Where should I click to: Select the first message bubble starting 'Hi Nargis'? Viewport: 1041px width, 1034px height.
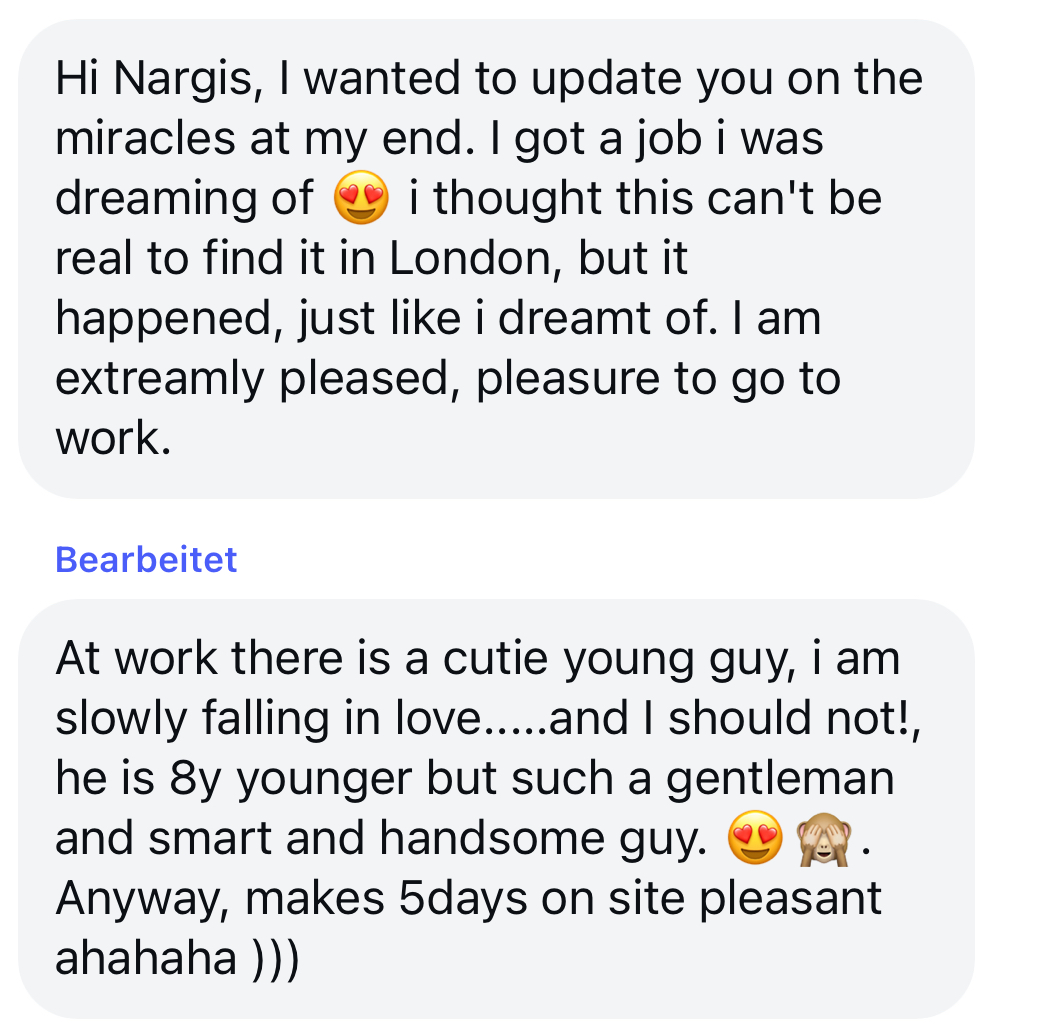(x=497, y=259)
